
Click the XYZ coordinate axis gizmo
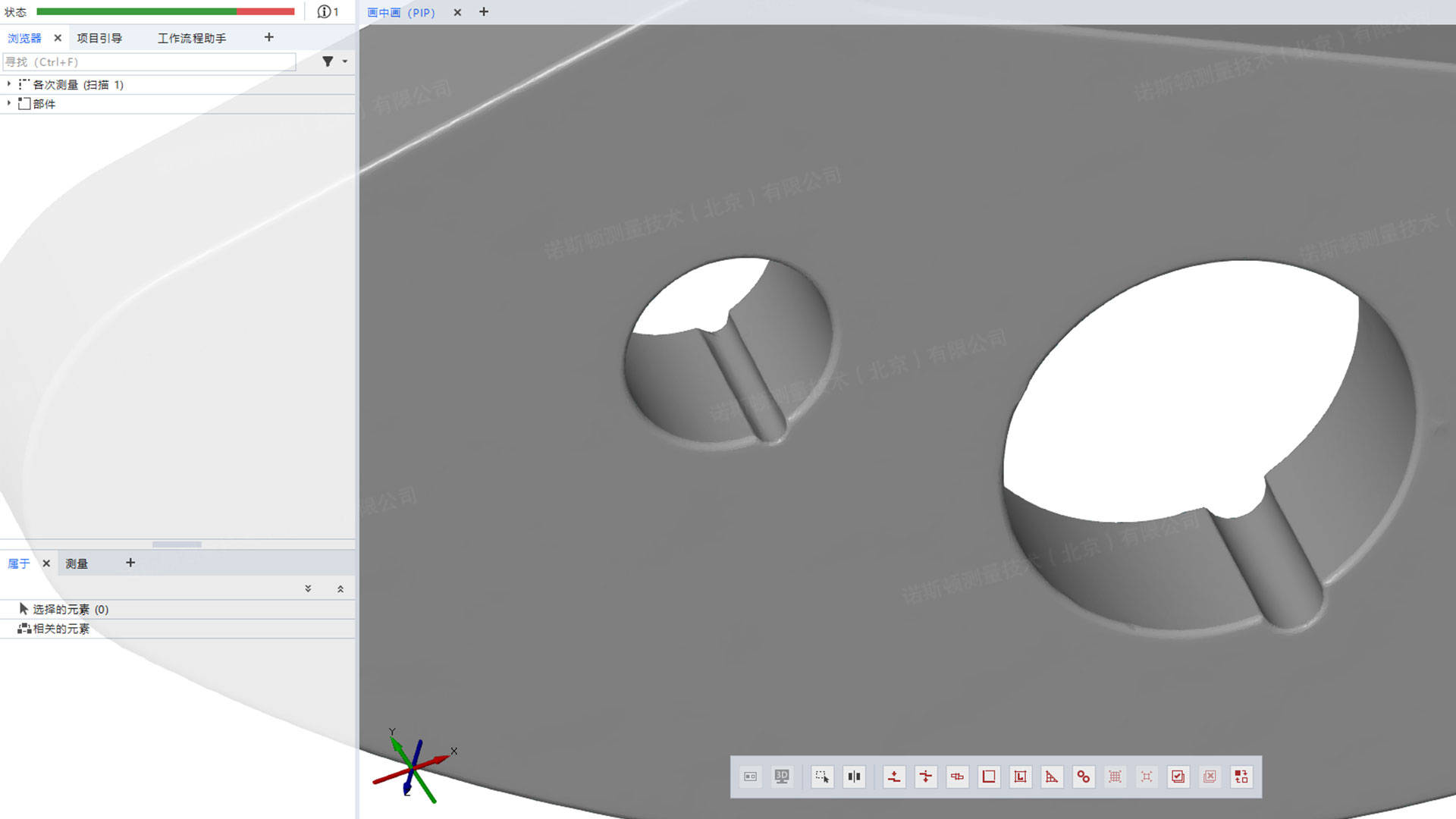[x=414, y=767]
